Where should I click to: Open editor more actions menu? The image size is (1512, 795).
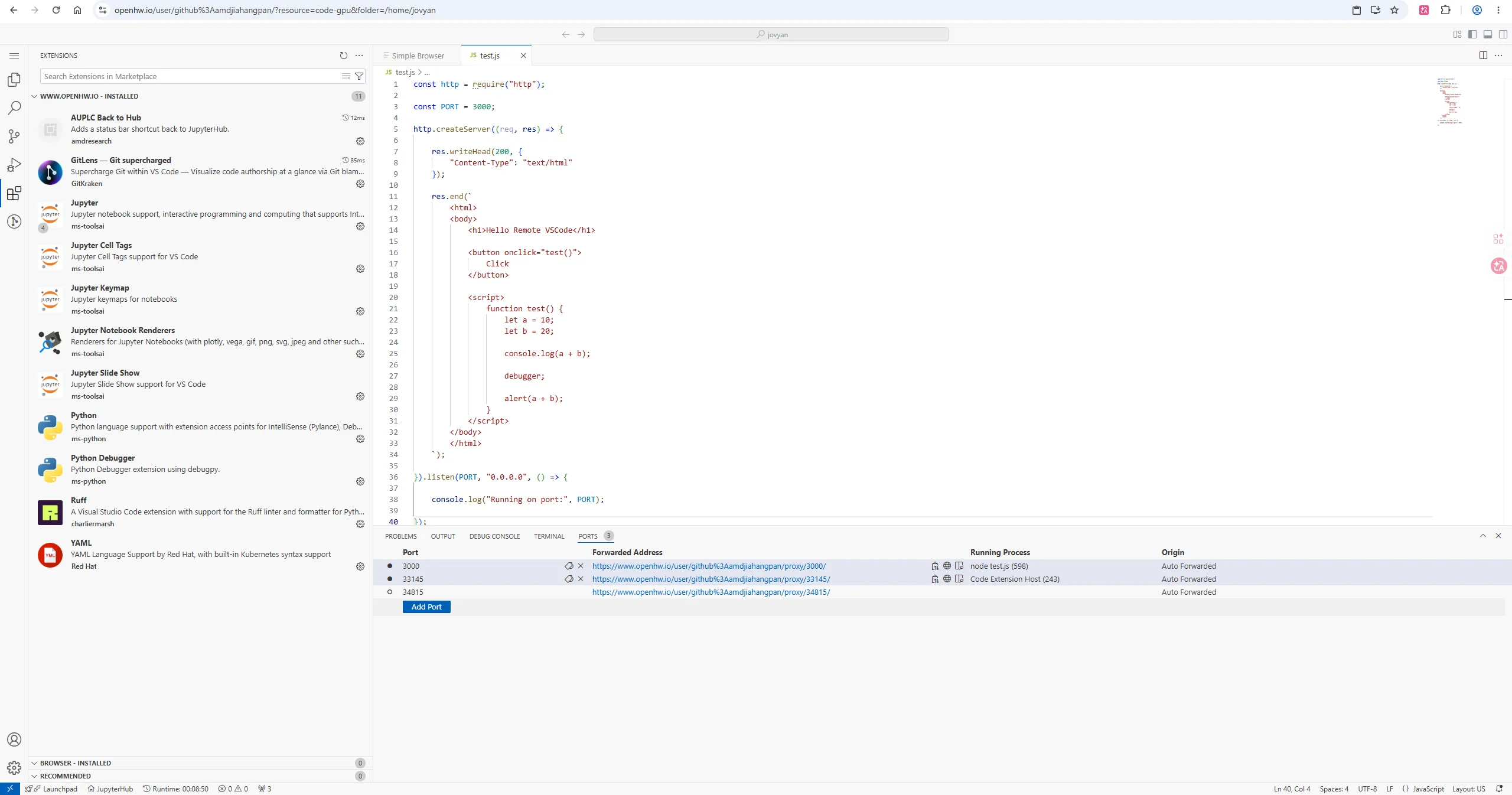point(1498,56)
